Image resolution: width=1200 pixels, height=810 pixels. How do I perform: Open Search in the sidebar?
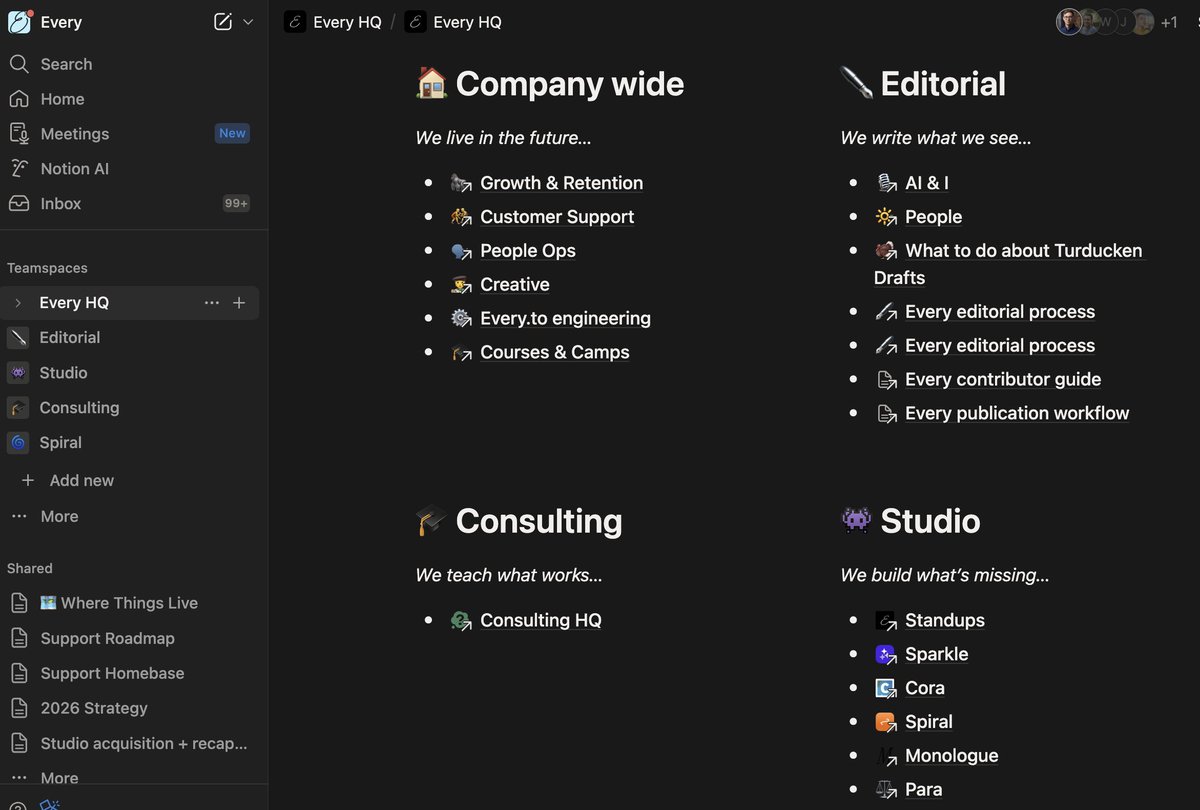[66, 64]
